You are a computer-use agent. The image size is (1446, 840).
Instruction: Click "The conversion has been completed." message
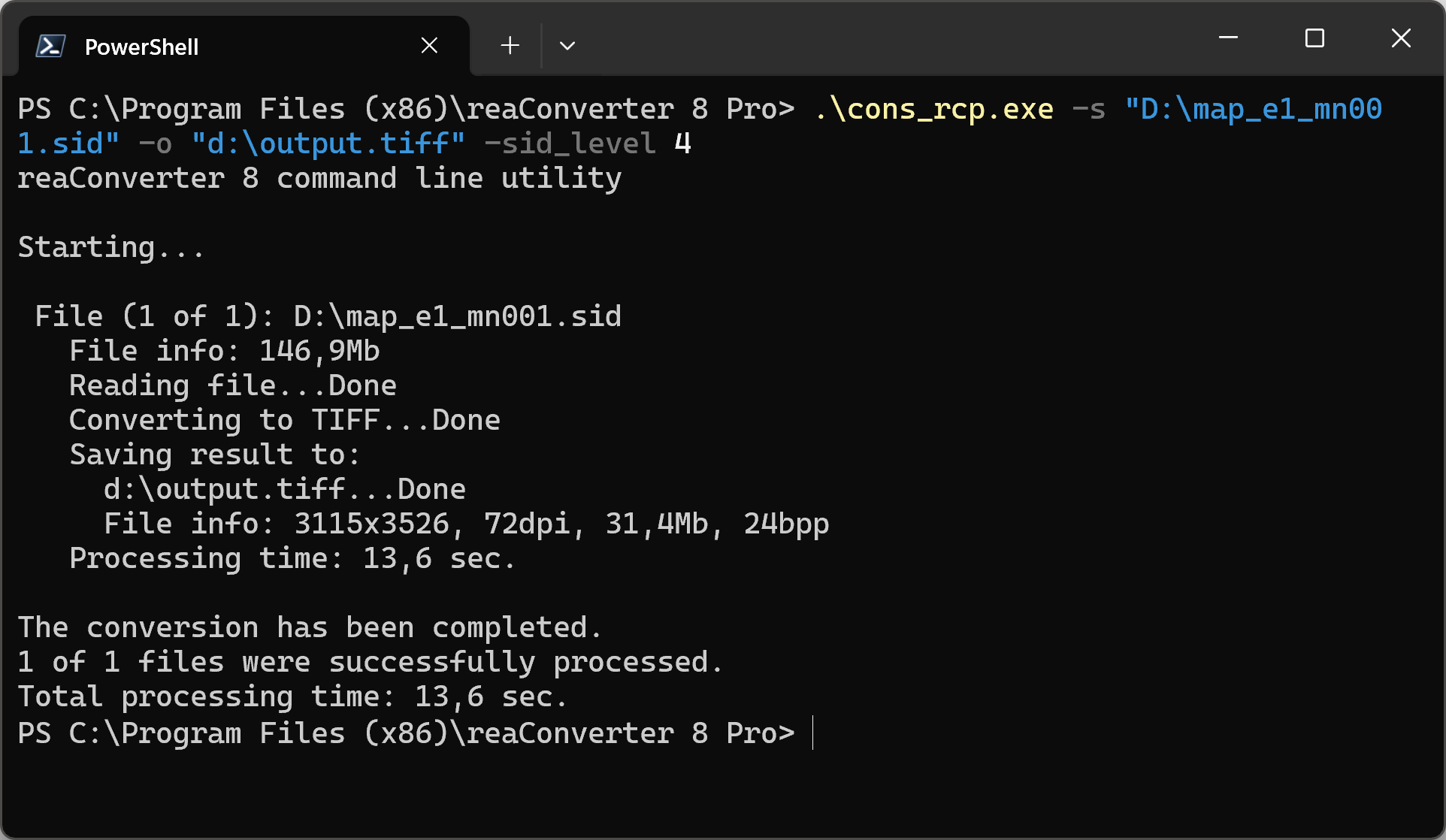point(310,628)
